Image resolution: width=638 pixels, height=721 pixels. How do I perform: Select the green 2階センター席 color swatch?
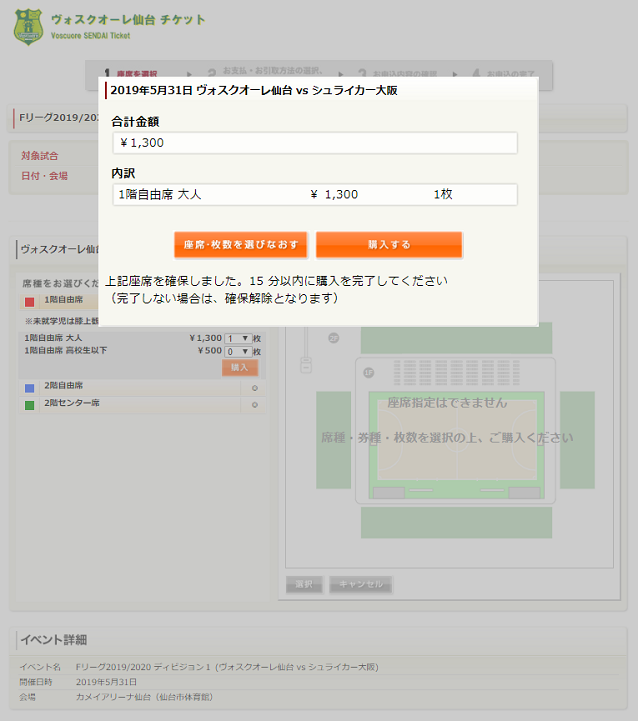coord(29,405)
